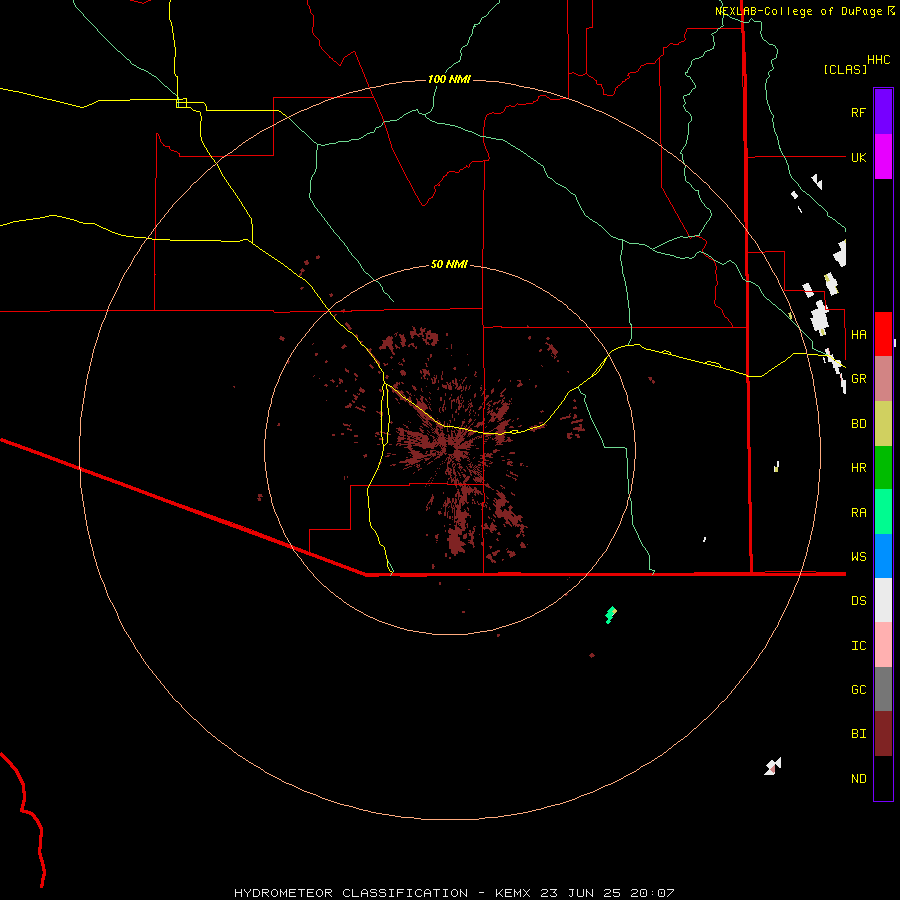Click the RF purple legend swatch

point(883,112)
